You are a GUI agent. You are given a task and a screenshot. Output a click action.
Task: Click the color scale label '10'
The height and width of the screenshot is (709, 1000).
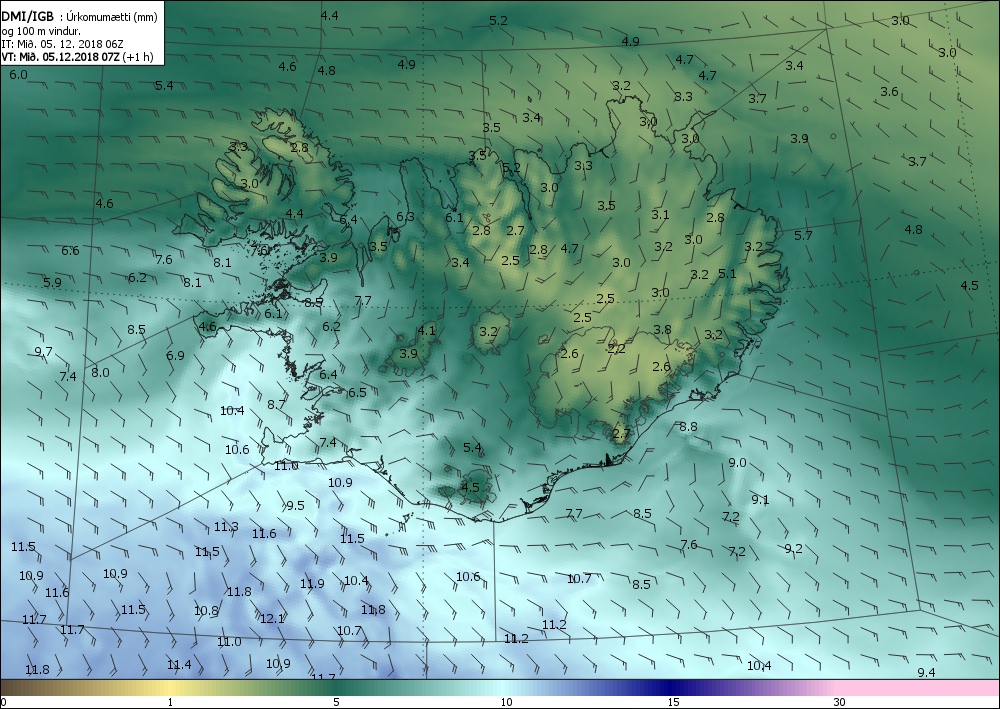click(506, 703)
